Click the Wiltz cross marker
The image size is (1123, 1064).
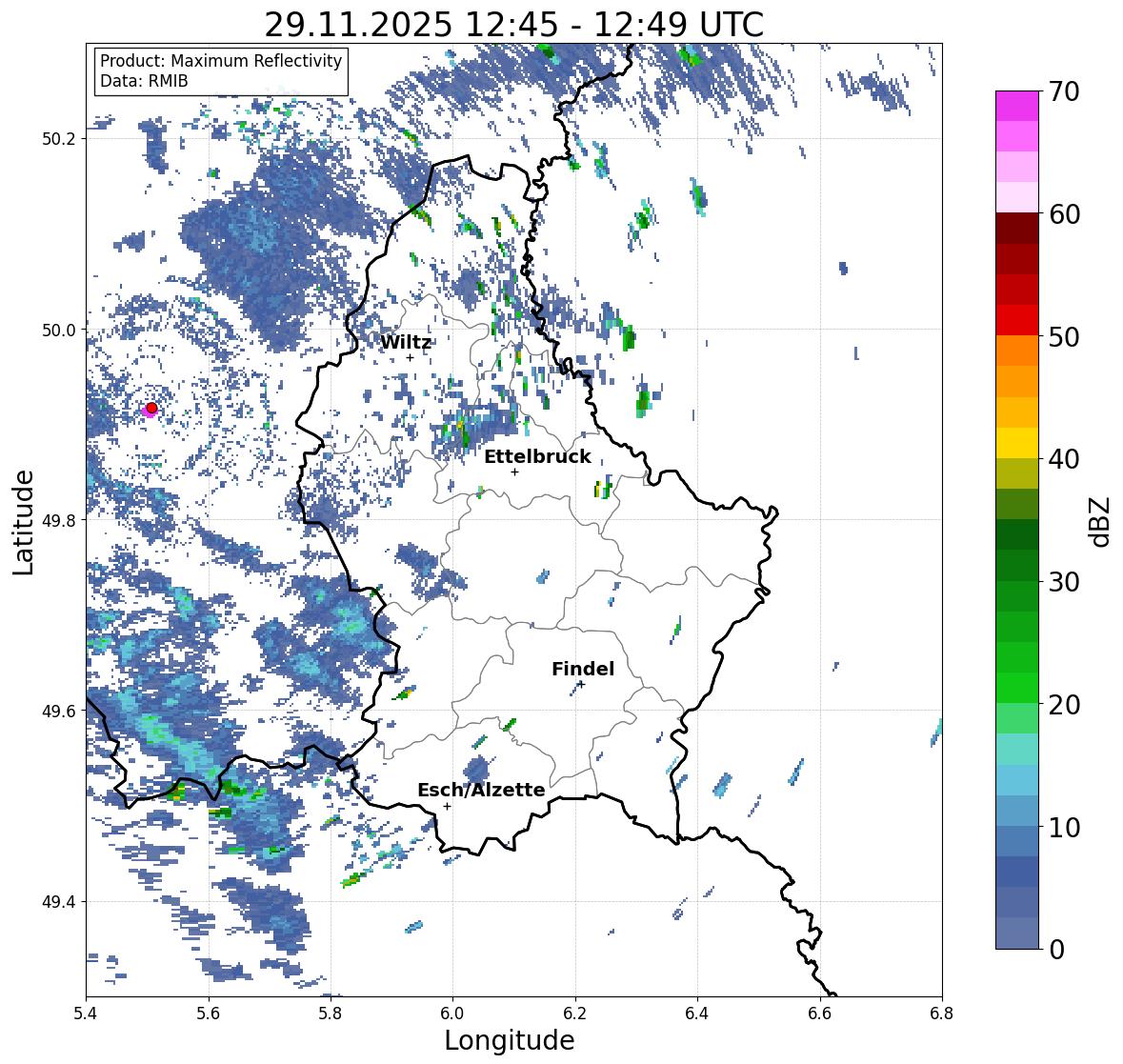[410, 357]
